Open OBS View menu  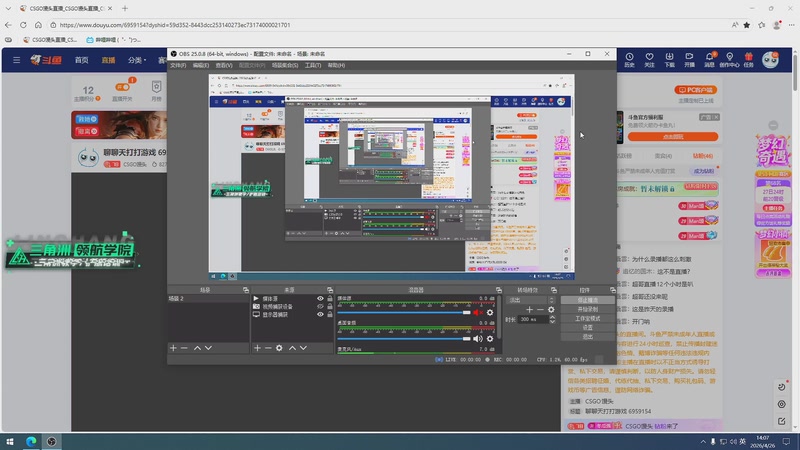click(x=223, y=65)
